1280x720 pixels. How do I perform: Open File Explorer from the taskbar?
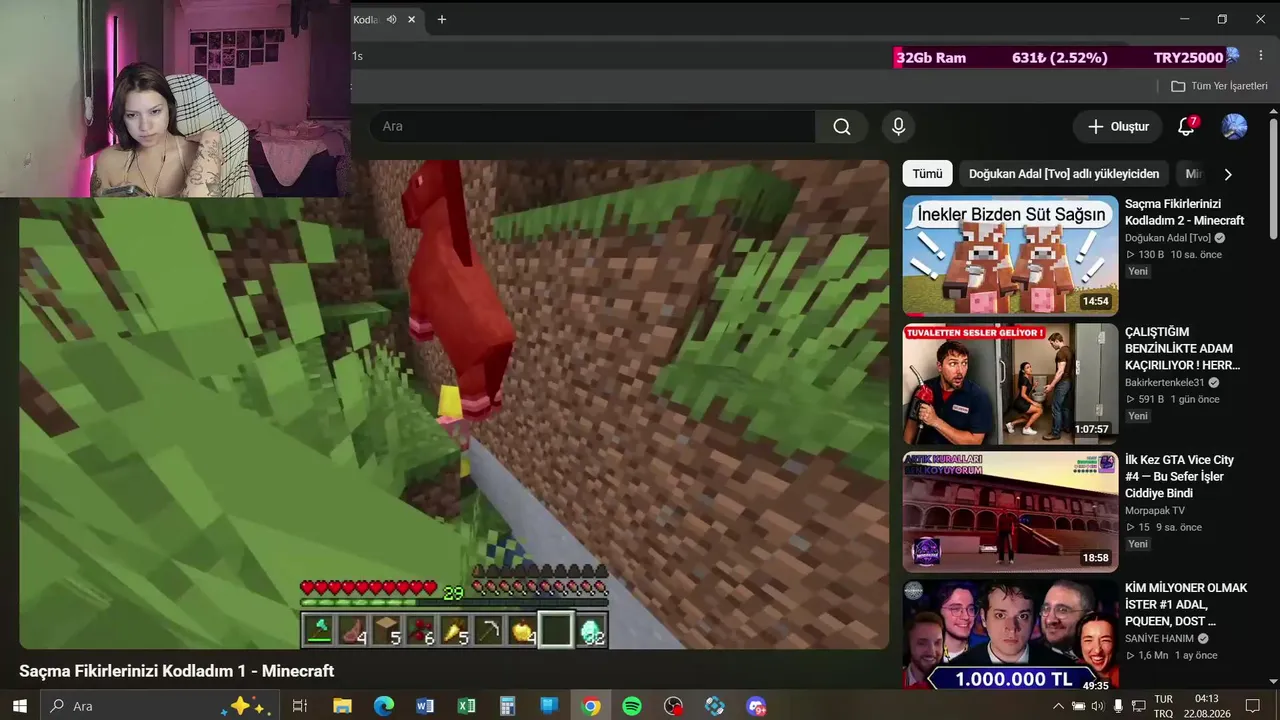tap(342, 706)
